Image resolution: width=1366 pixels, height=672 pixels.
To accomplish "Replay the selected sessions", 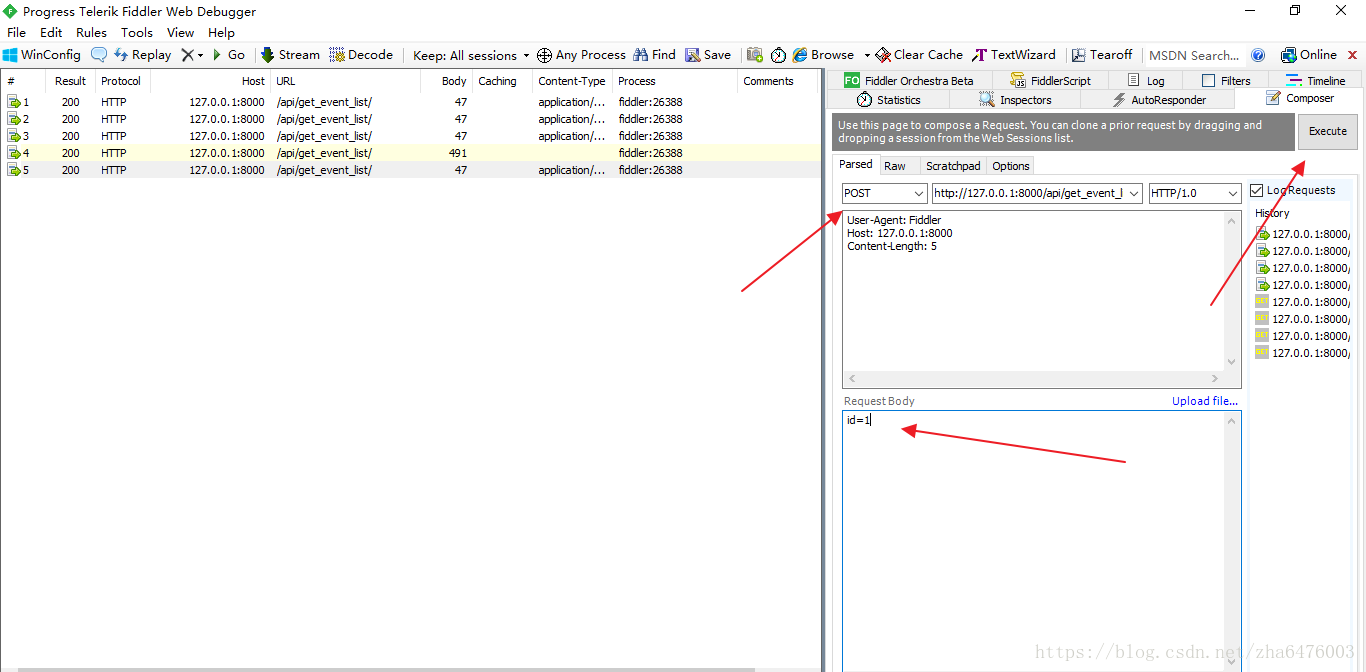I will tap(142, 55).
